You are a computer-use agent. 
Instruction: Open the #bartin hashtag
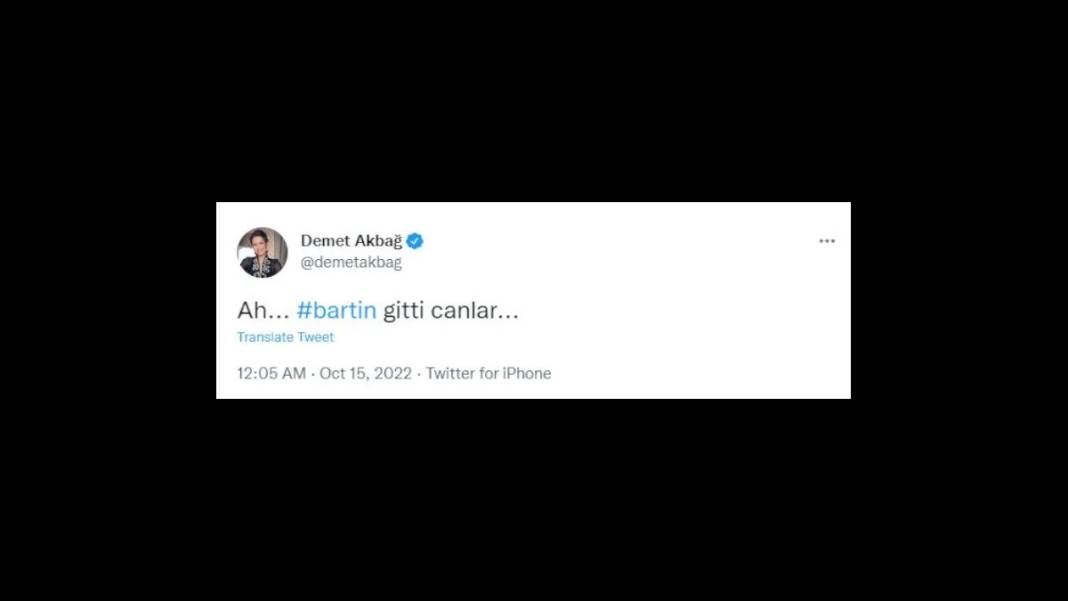[336, 310]
